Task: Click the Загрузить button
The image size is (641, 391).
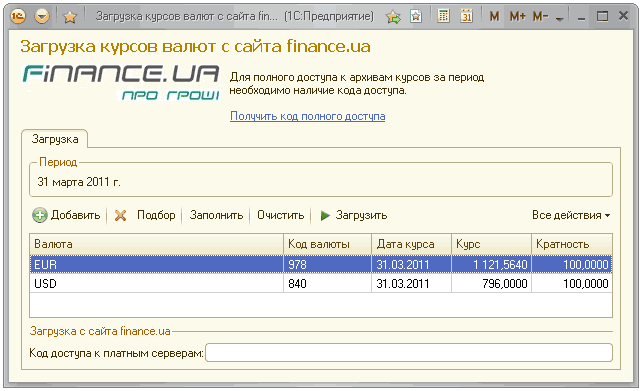Action: tap(354, 215)
